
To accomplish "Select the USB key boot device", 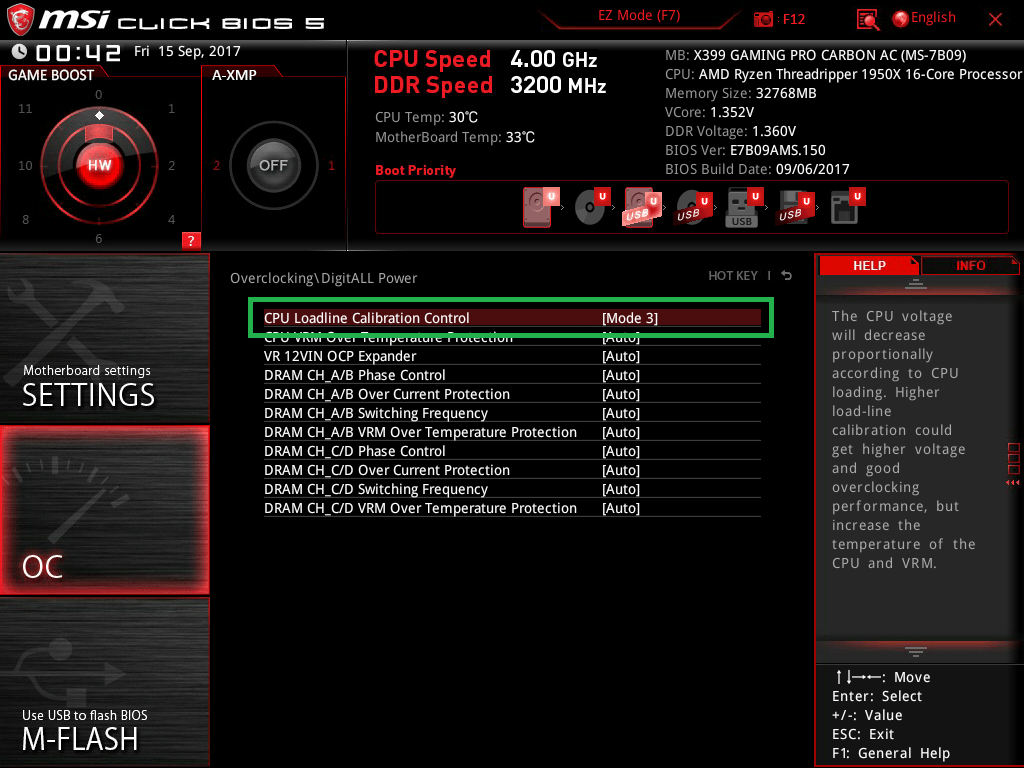I will point(744,208).
